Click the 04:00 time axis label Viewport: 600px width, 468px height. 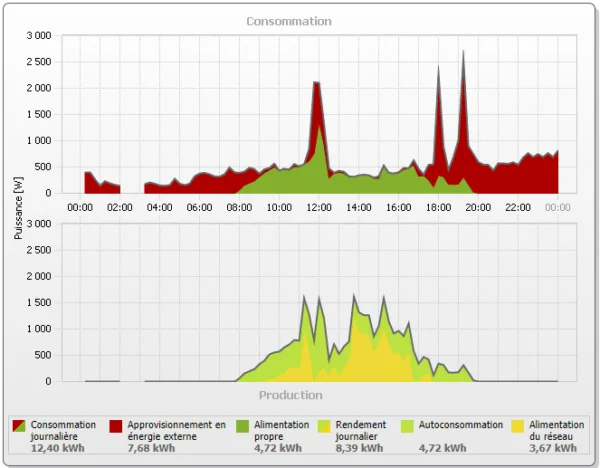(160, 208)
